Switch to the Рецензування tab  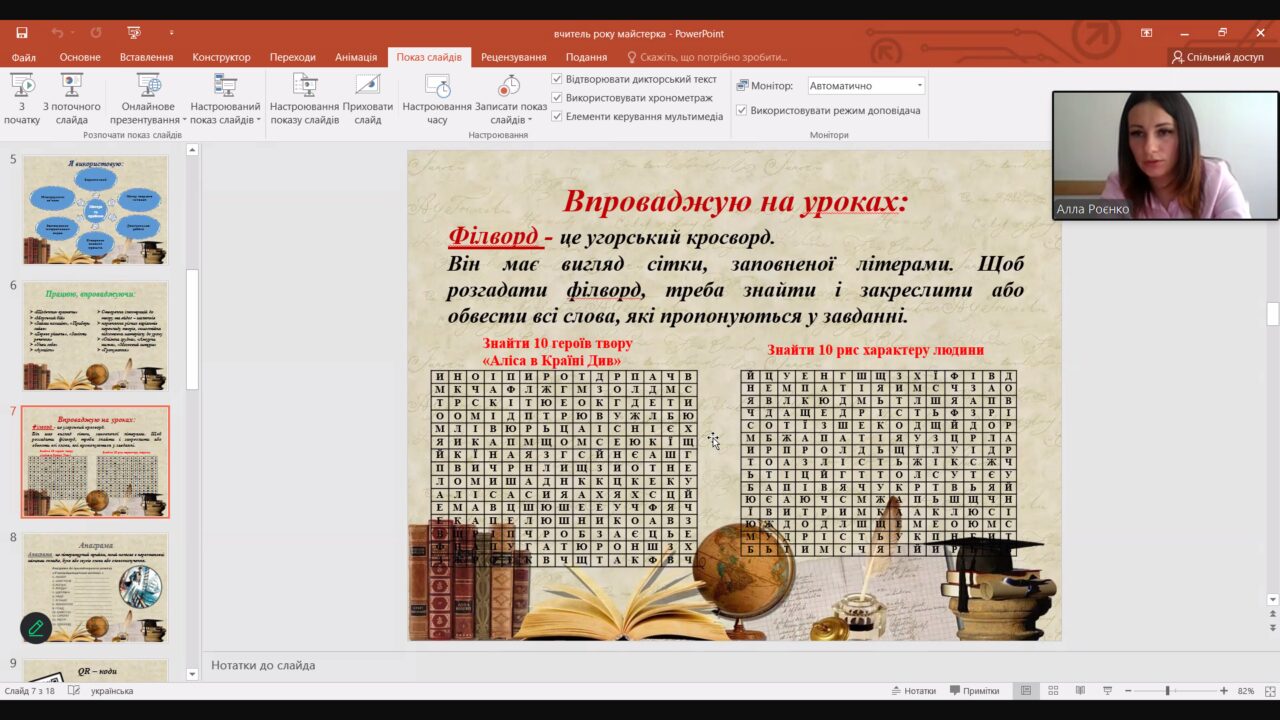pyautogui.click(x=514, y=58)
